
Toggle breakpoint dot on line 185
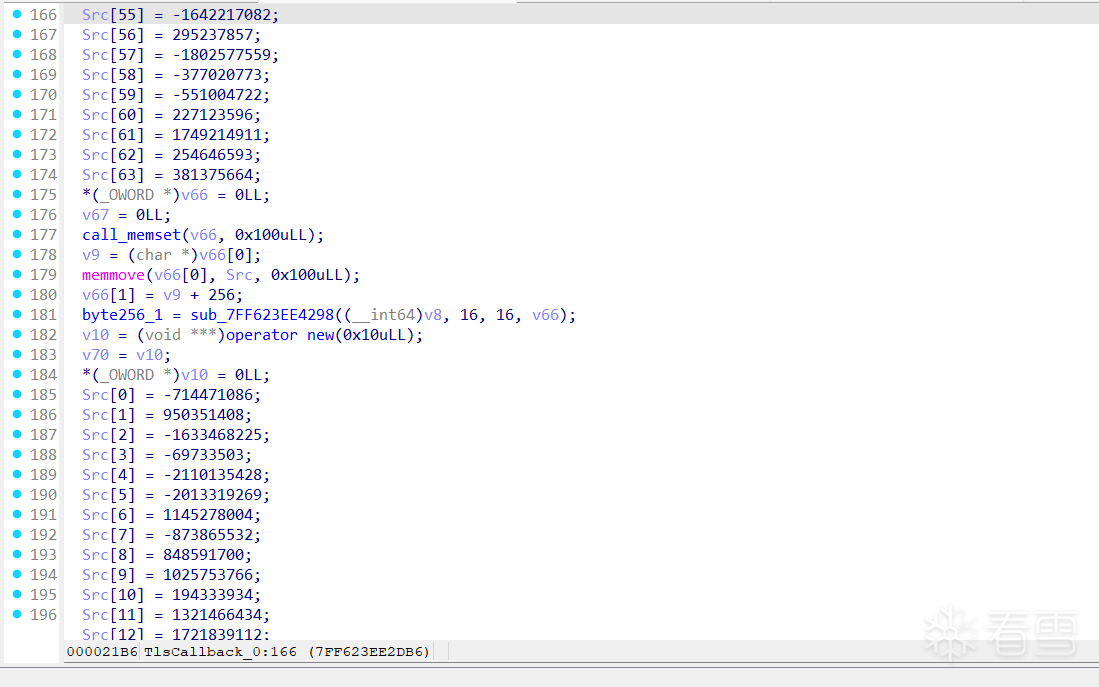coord(17,394)
